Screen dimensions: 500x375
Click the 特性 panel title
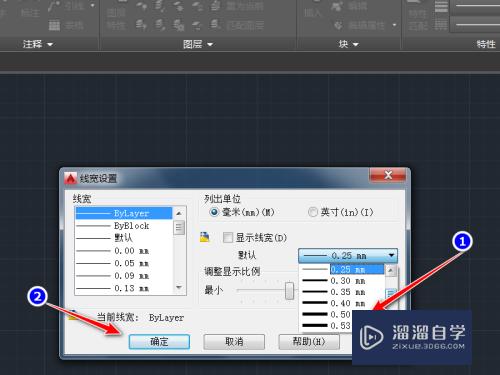coord(486,44)
